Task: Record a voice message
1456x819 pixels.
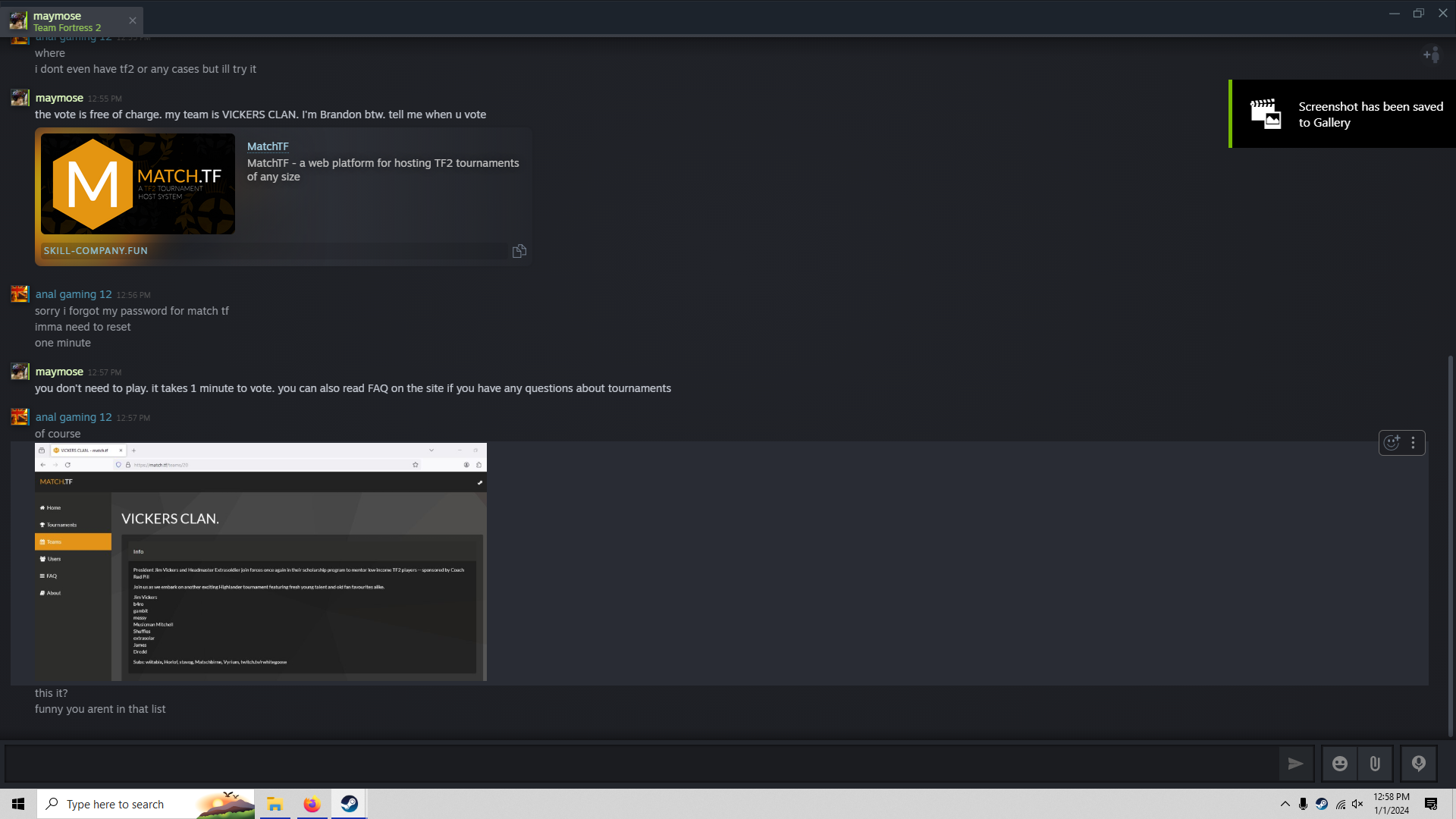Action: coord(1419,764)
